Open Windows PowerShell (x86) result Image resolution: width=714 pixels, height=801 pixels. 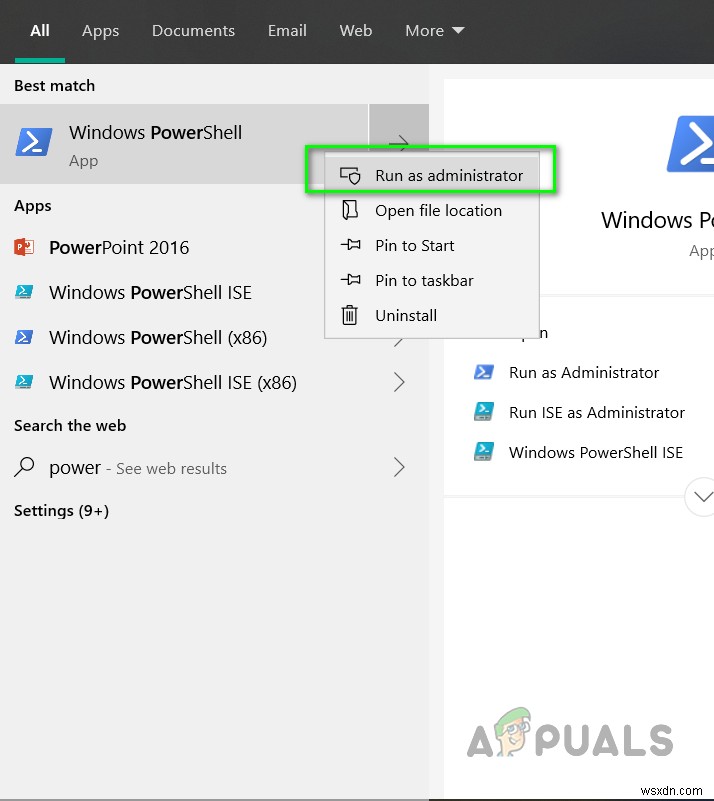[x=163, y=338]
